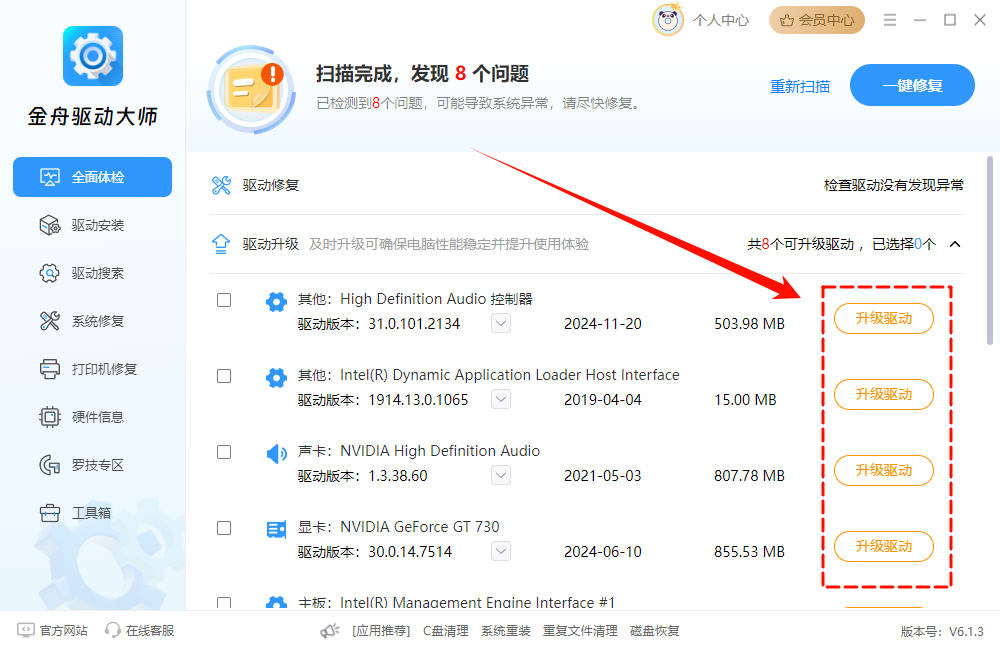Open version dropdown for 1914.13.0.1065
The height and width of the screenshot is (650, 1000).
tap(501, 399)
